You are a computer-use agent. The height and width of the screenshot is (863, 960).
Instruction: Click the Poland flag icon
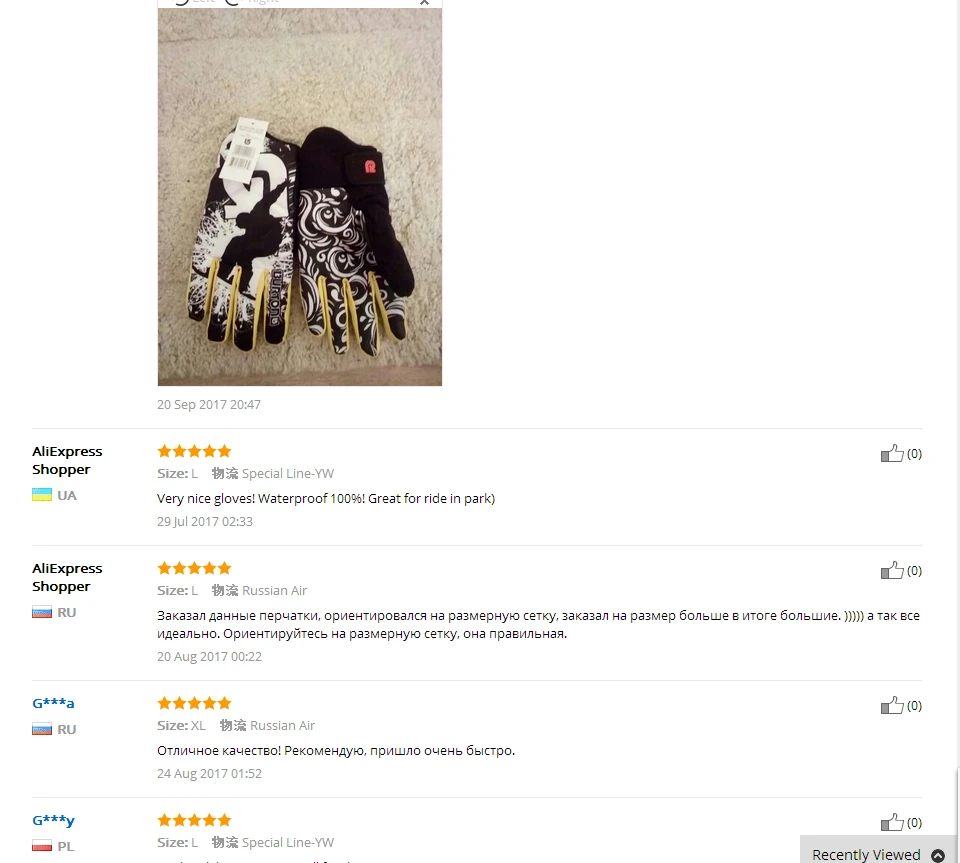click(42, 846)
